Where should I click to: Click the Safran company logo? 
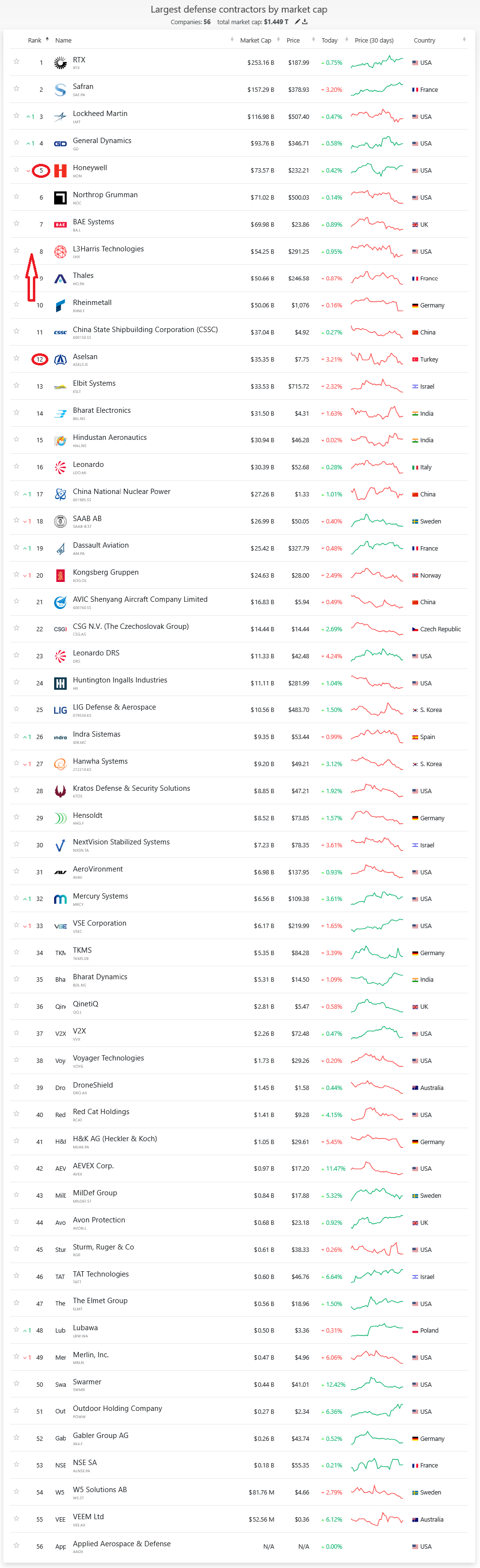(x=60, y=89)
